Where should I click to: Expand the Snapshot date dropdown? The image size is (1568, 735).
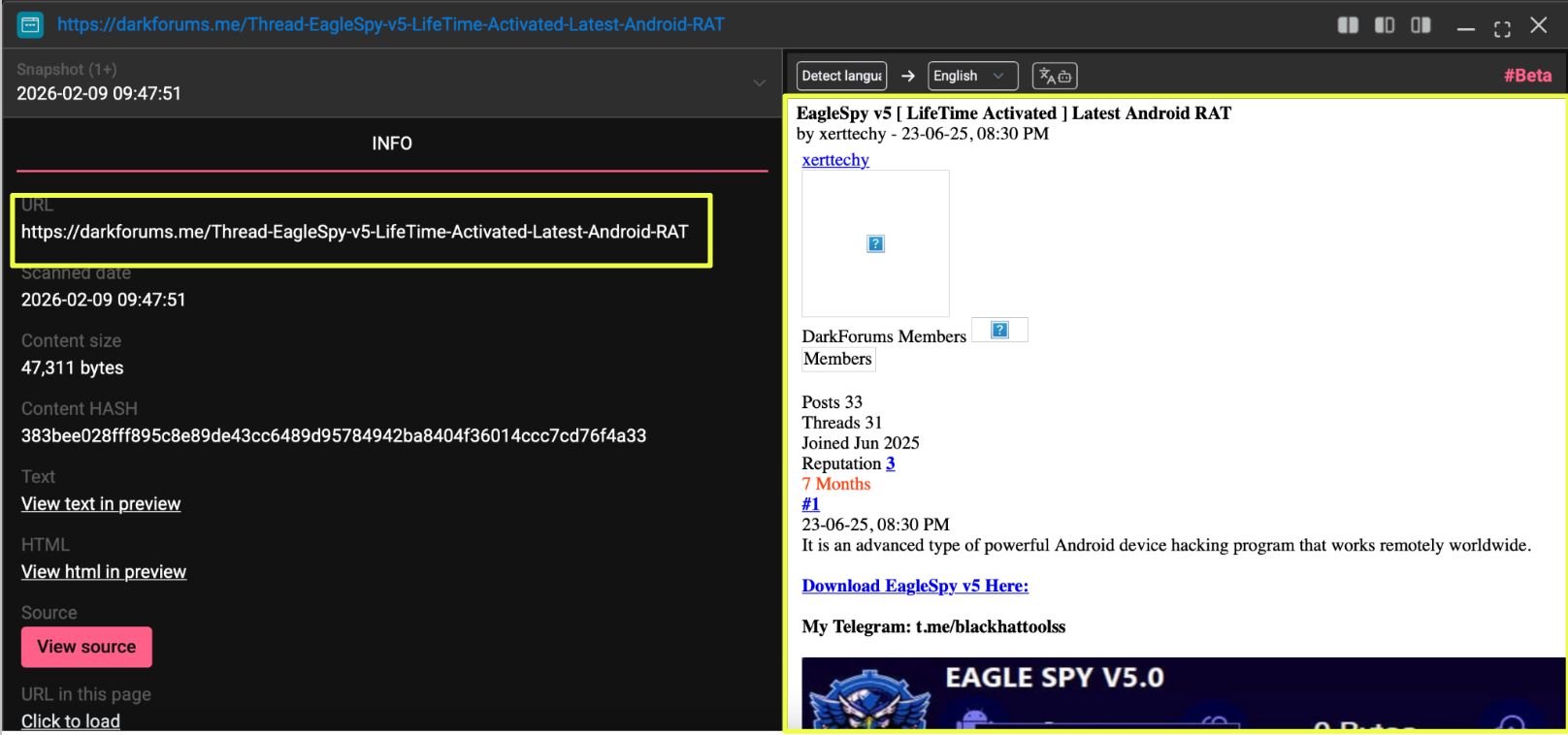pyautogui.click(x=759, y=83)
